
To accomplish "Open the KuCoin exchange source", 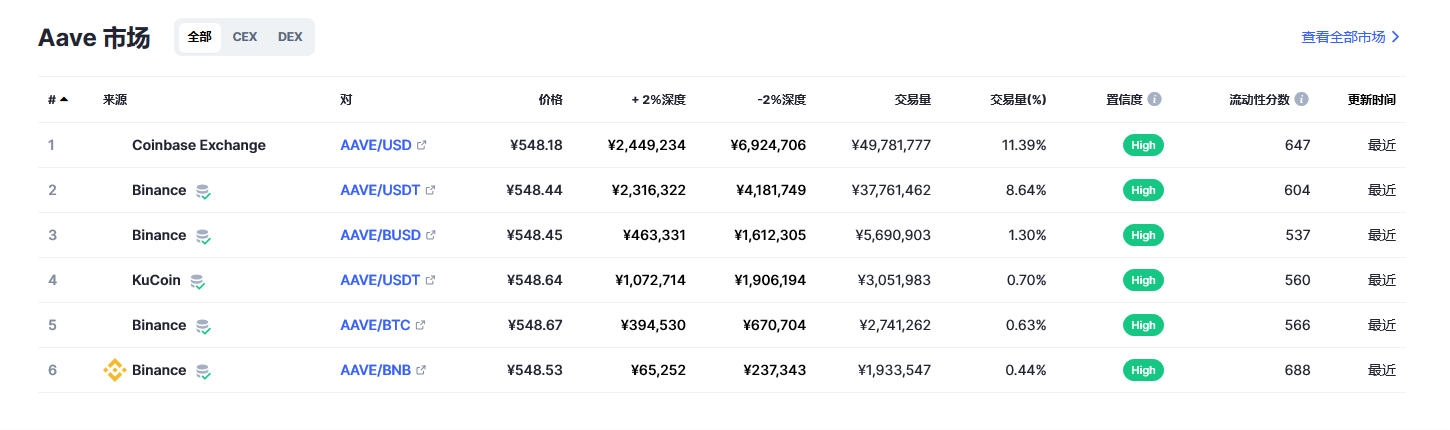I will coord(156,280).
